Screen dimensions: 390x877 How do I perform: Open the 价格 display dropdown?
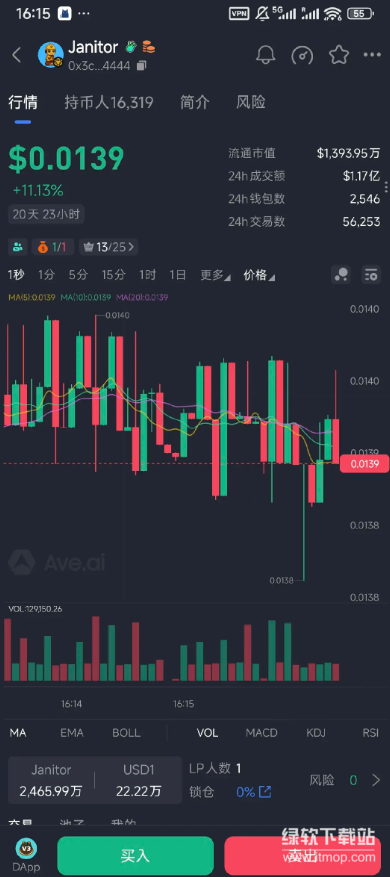259,275
